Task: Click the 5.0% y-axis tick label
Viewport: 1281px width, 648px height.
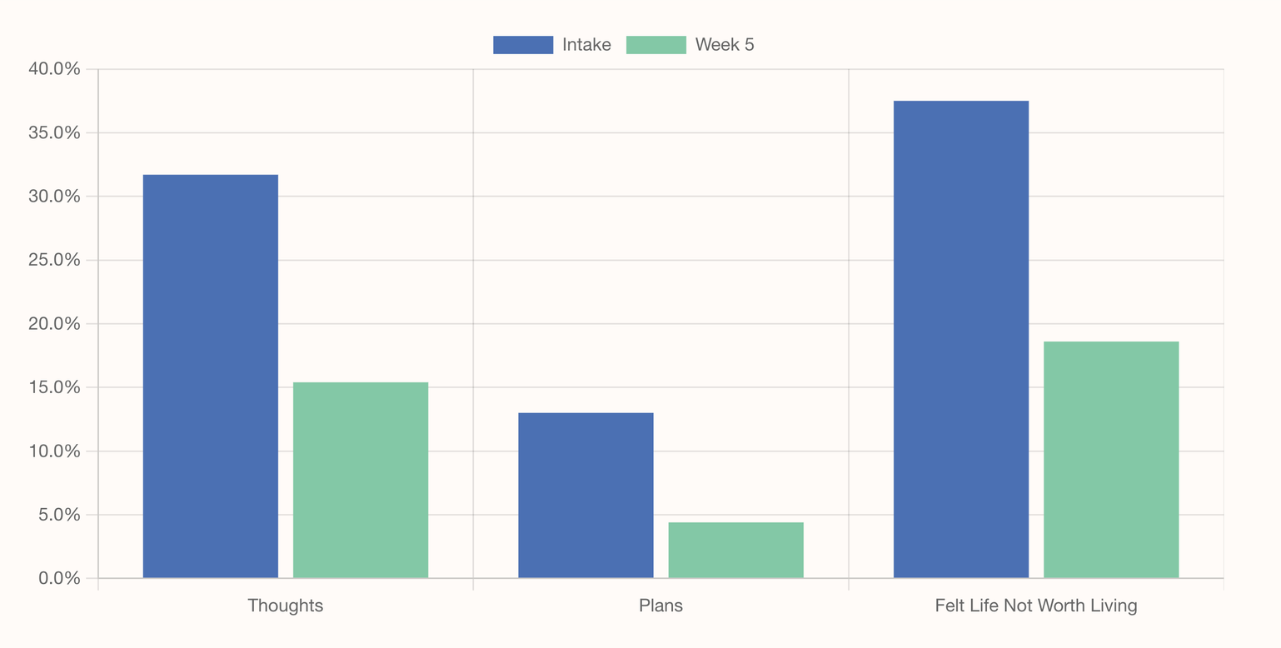Action: (58, 515)
